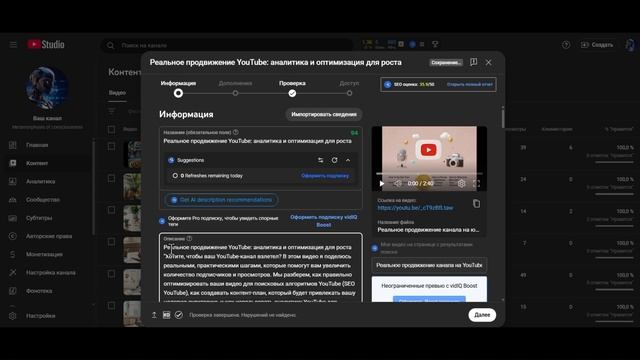The height and width of the screenshot is (360, 640).
Task: Play the video preview
Action: [x=382, y=184]
